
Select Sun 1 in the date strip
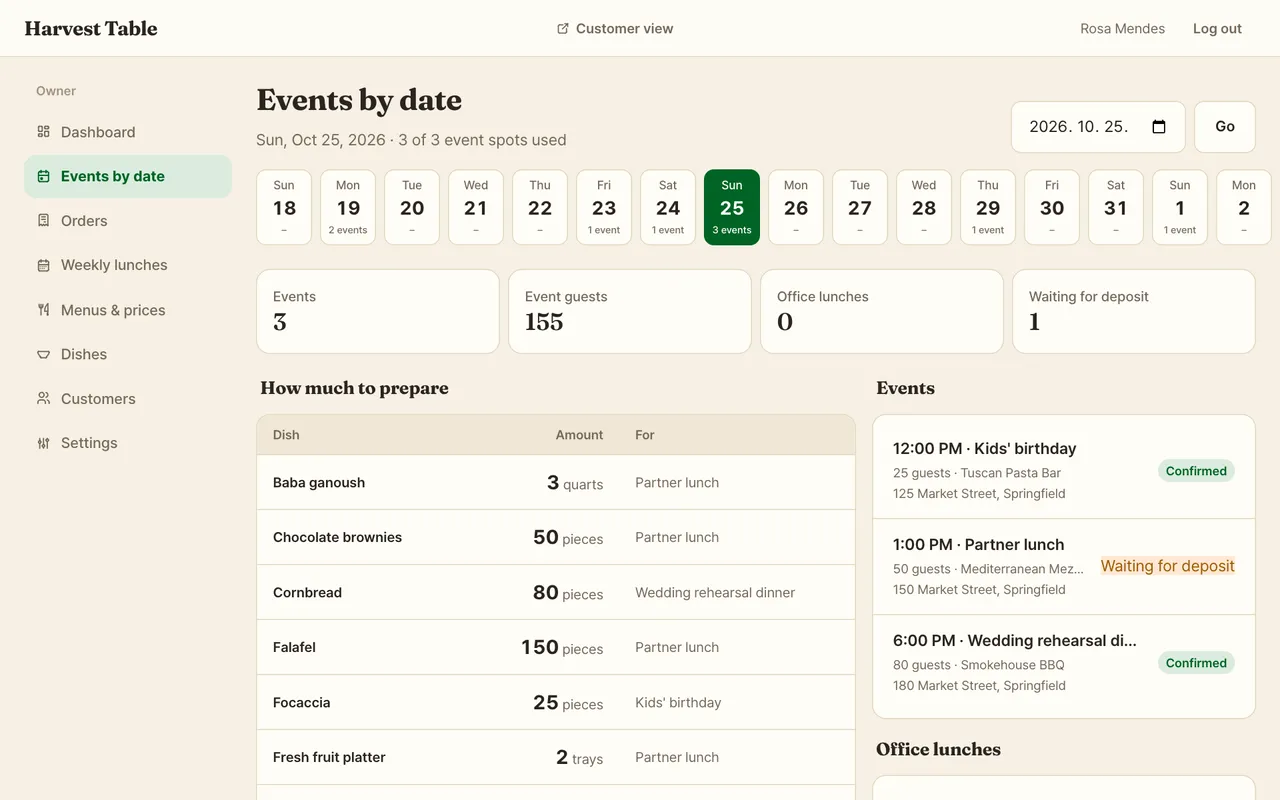click(x=1180, y=207)
